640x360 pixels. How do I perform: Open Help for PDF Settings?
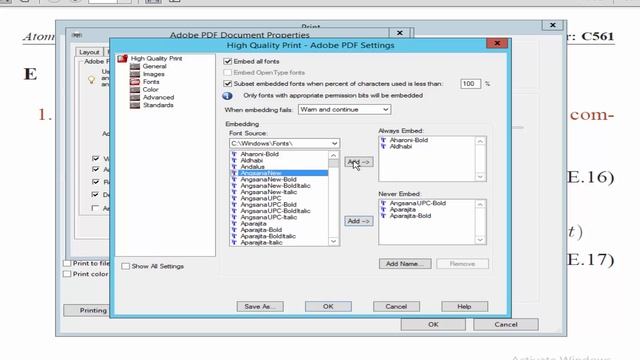[464, 307]
